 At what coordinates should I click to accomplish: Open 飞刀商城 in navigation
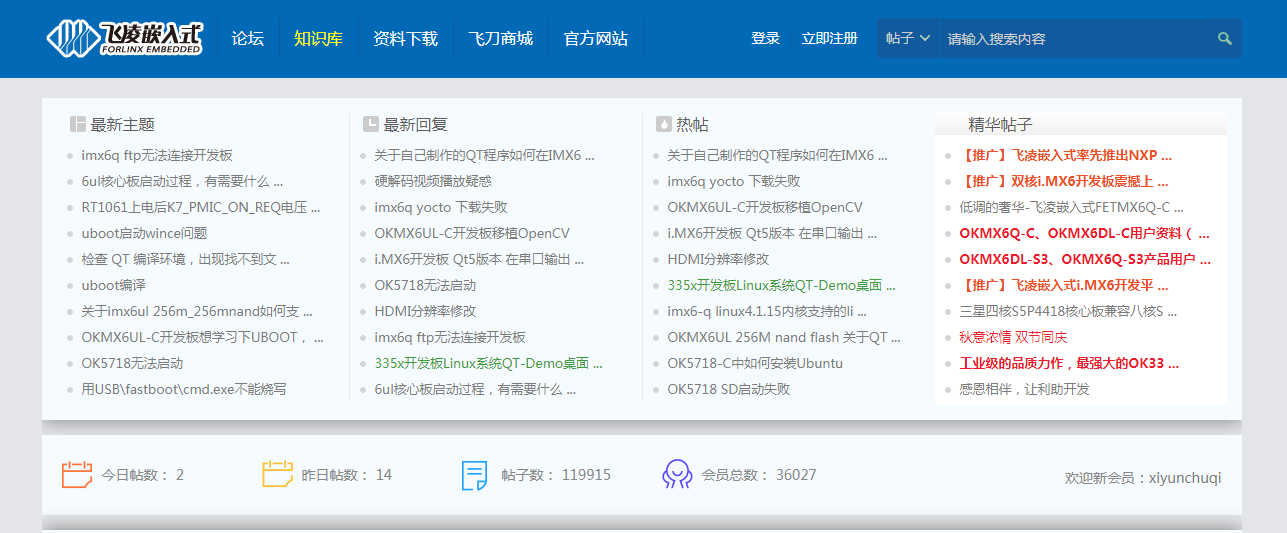point(500,39)
